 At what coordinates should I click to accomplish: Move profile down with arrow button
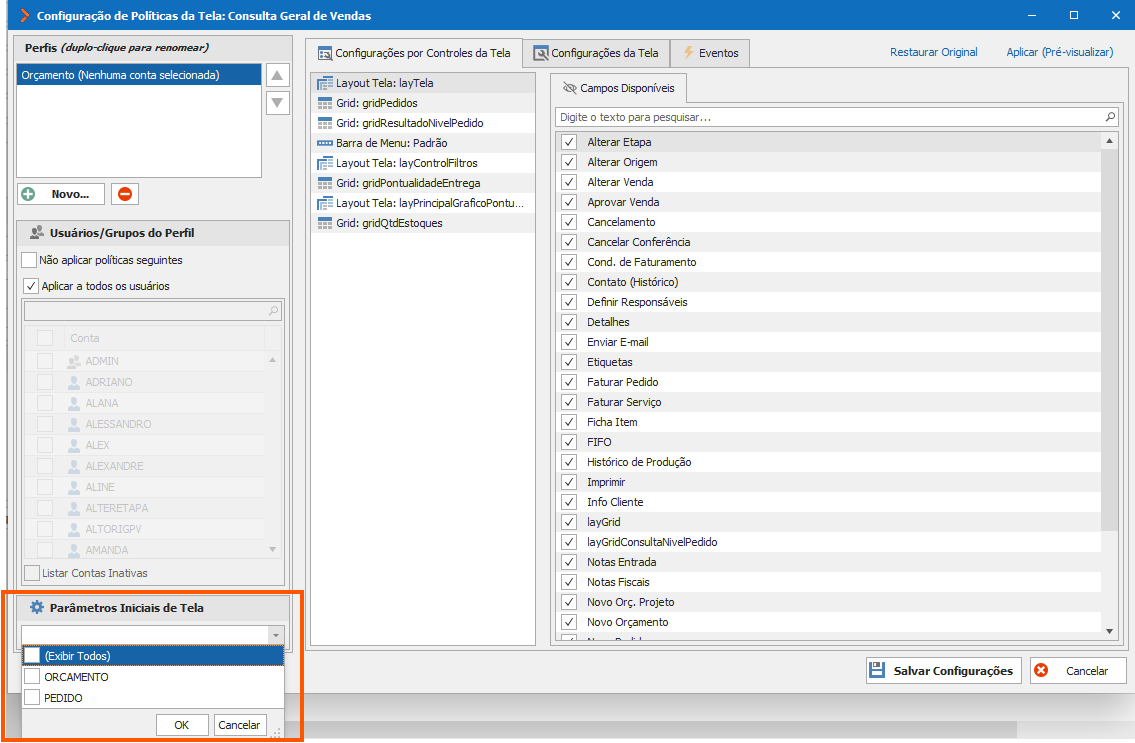point(277,103)
